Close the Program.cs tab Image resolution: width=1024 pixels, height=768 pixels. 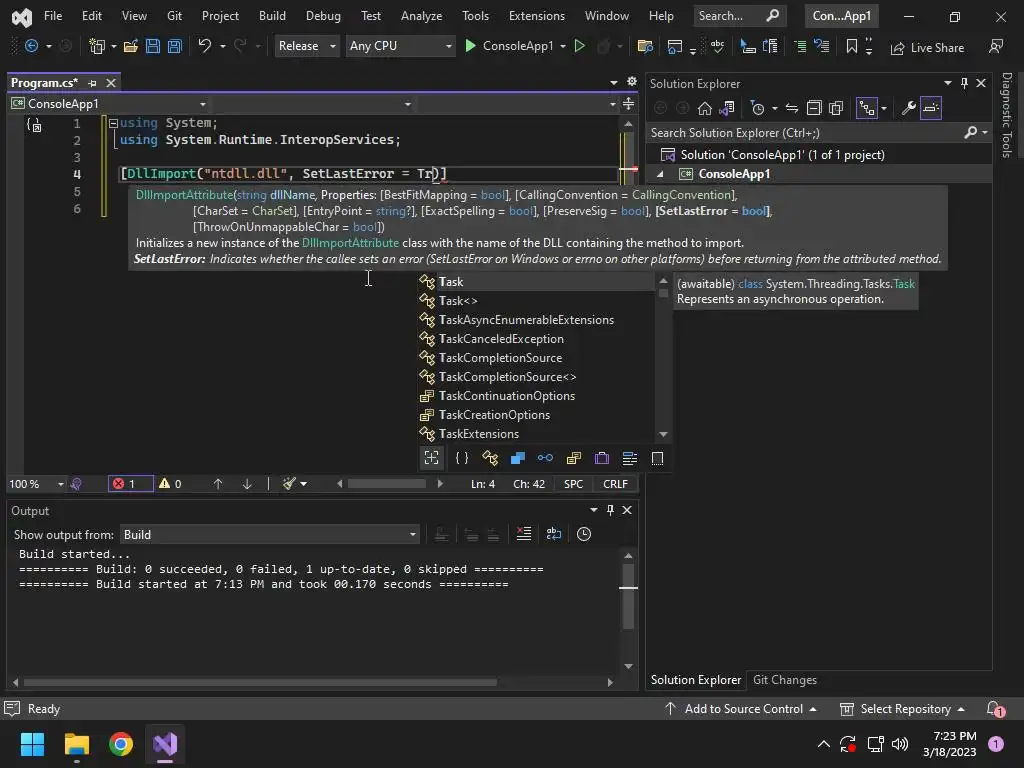111,83
